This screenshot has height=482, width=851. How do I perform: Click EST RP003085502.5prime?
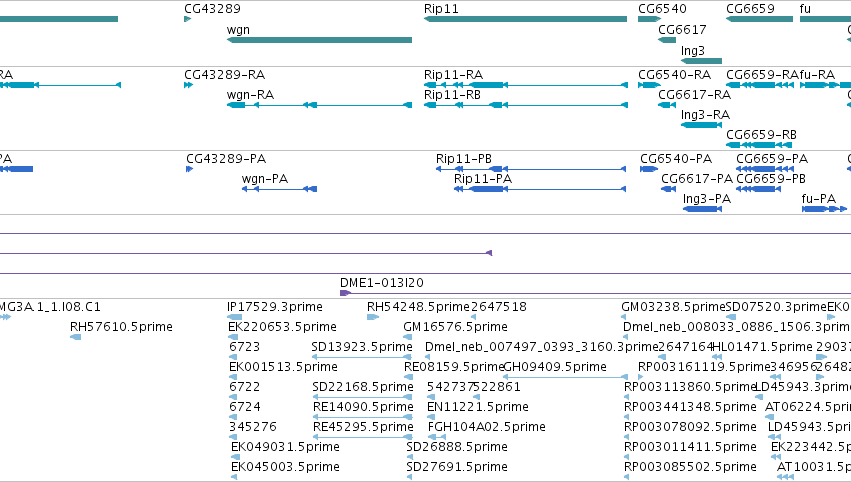tap(627, 478)
